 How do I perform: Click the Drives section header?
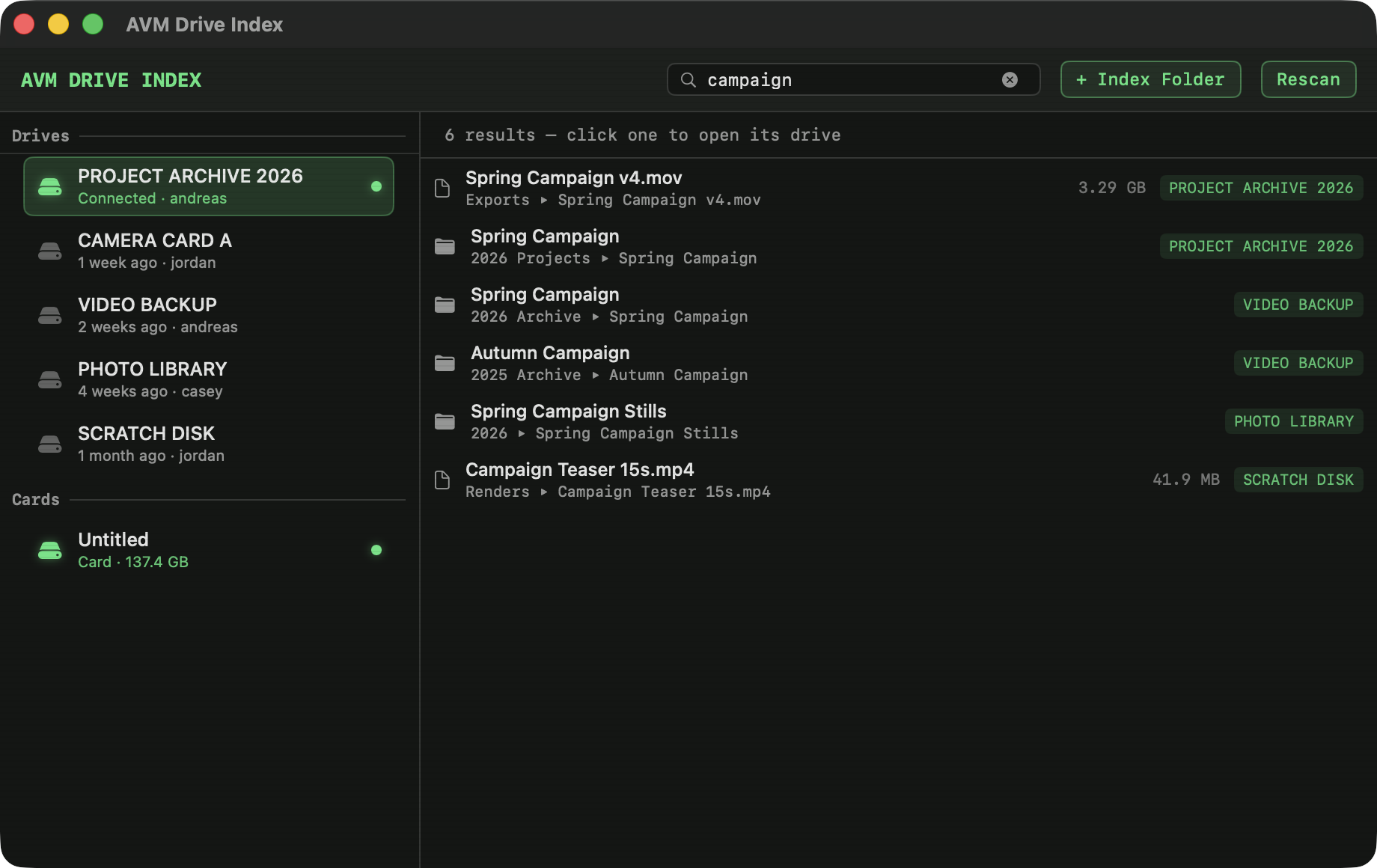click(40, 136)
